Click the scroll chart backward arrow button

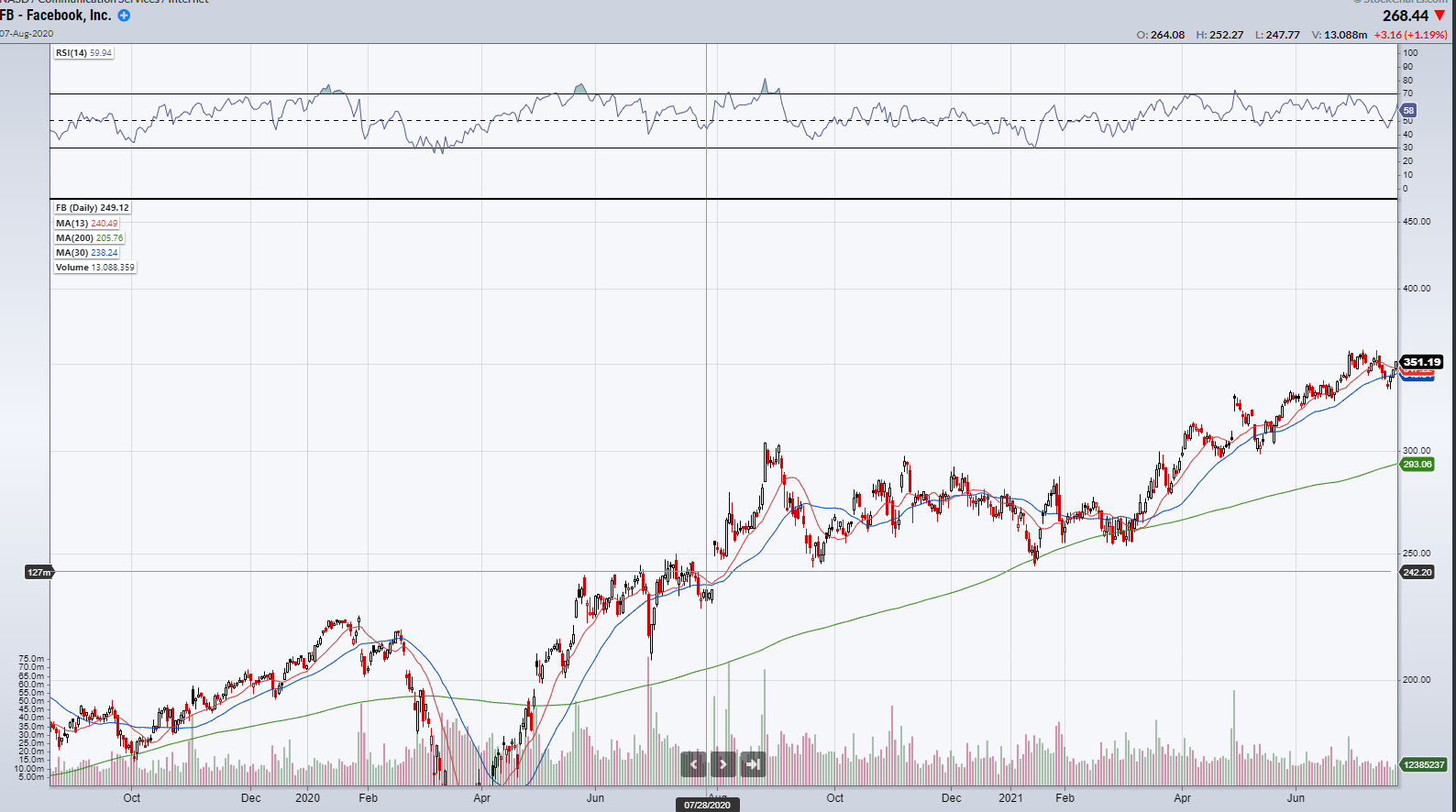point(694,763)
